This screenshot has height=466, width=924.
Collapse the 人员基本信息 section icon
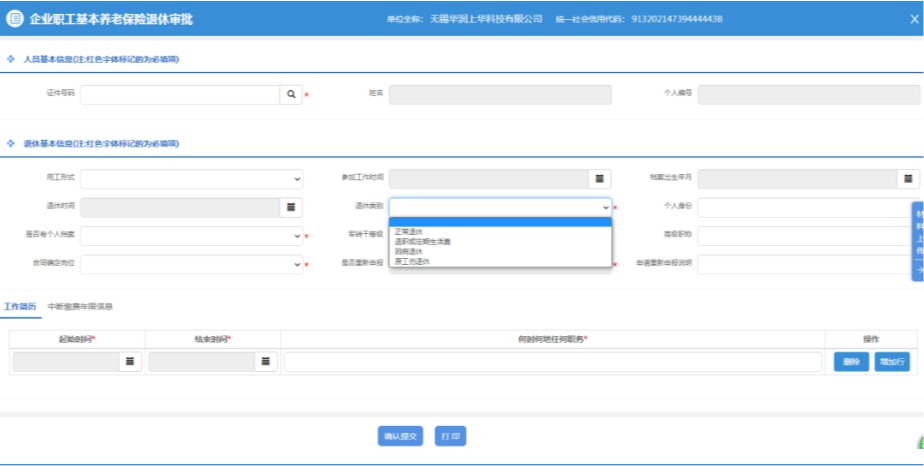pyautogui.click(x=11, y=59)
